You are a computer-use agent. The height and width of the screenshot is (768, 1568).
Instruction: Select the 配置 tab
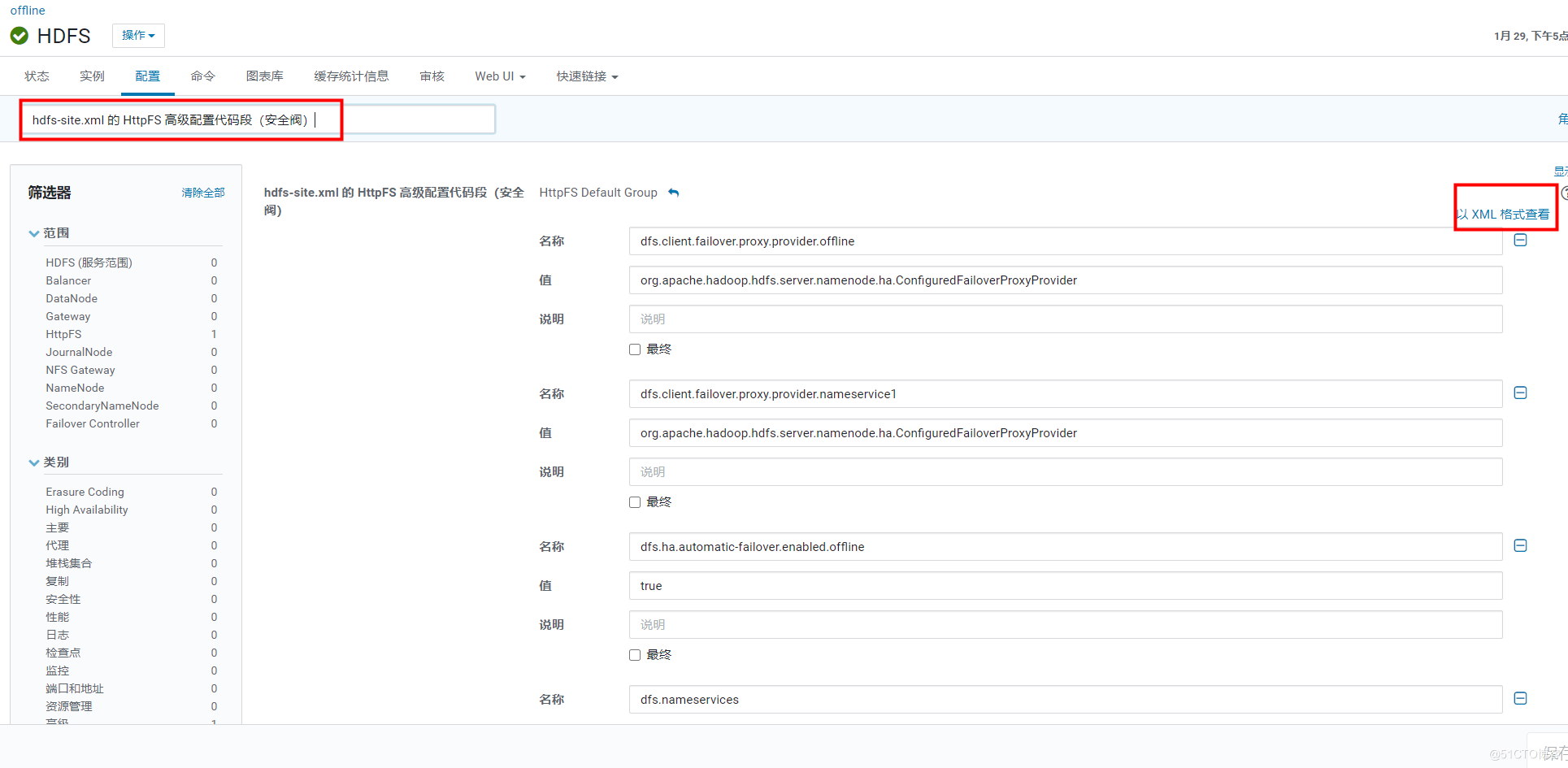point(147,76)
